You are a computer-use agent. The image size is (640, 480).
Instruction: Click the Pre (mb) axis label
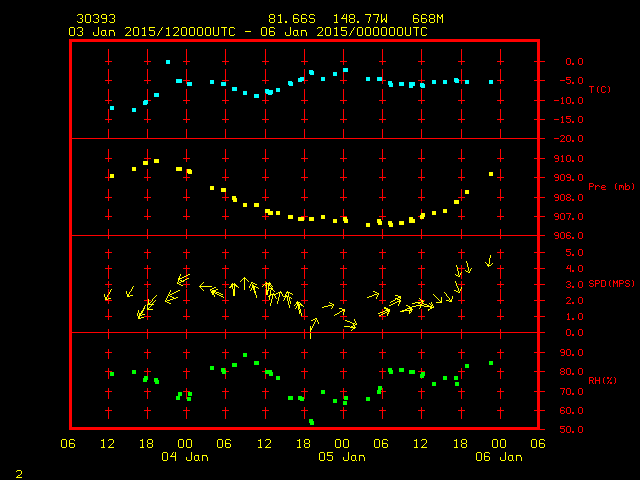click(611, 187)
